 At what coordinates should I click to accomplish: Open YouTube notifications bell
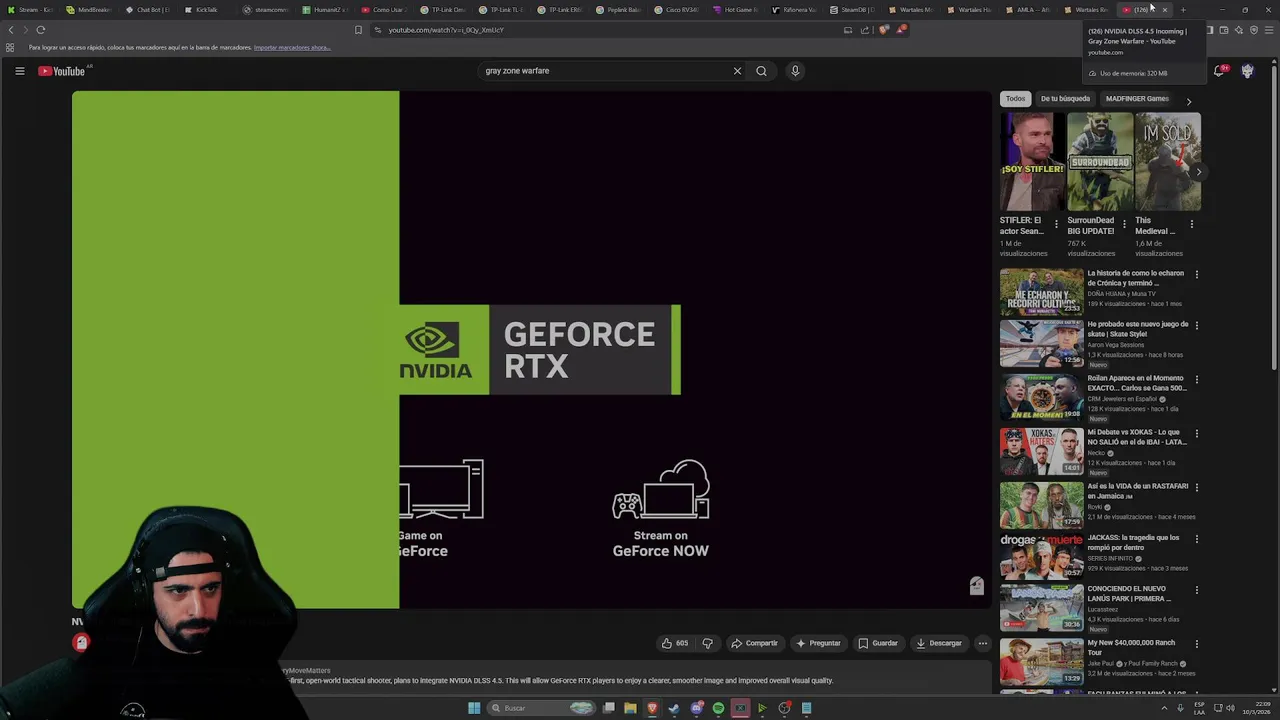pyautogui.click(x=1219, y=71)
